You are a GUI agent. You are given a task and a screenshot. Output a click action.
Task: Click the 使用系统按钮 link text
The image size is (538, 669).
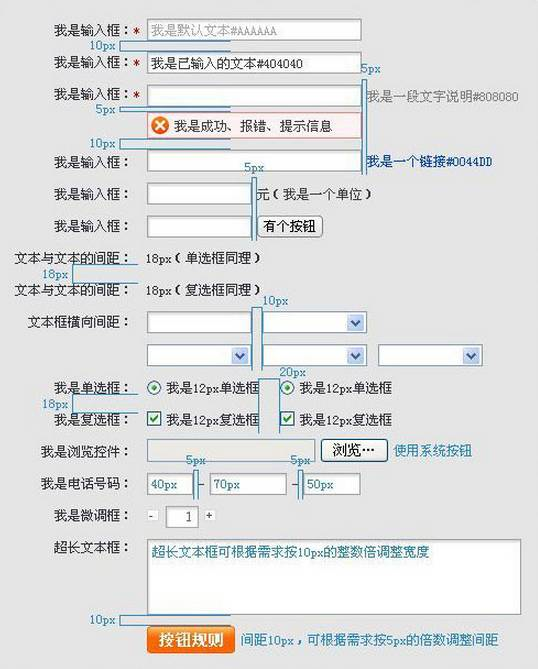[x=433, y=451]
